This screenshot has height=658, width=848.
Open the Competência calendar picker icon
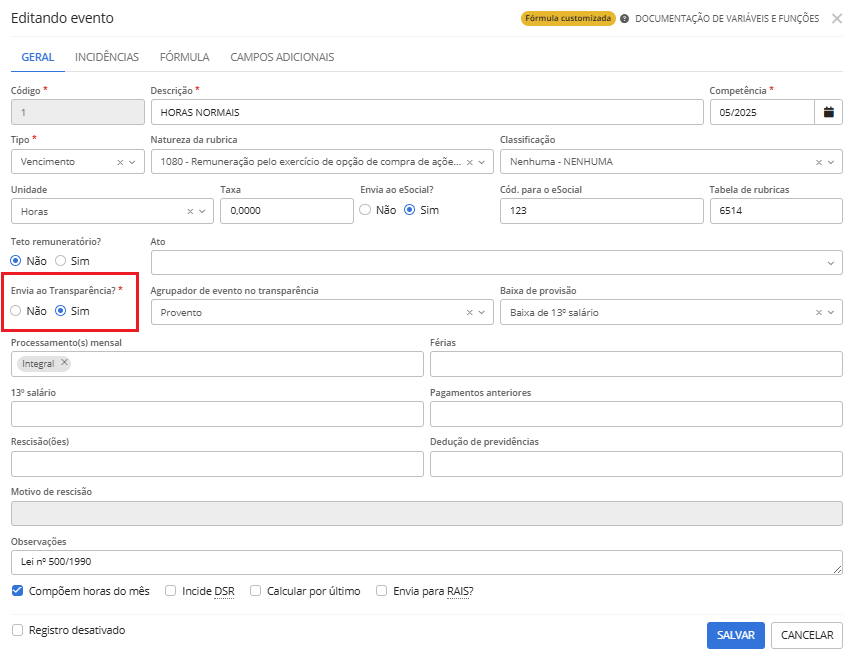click(828, 112)
